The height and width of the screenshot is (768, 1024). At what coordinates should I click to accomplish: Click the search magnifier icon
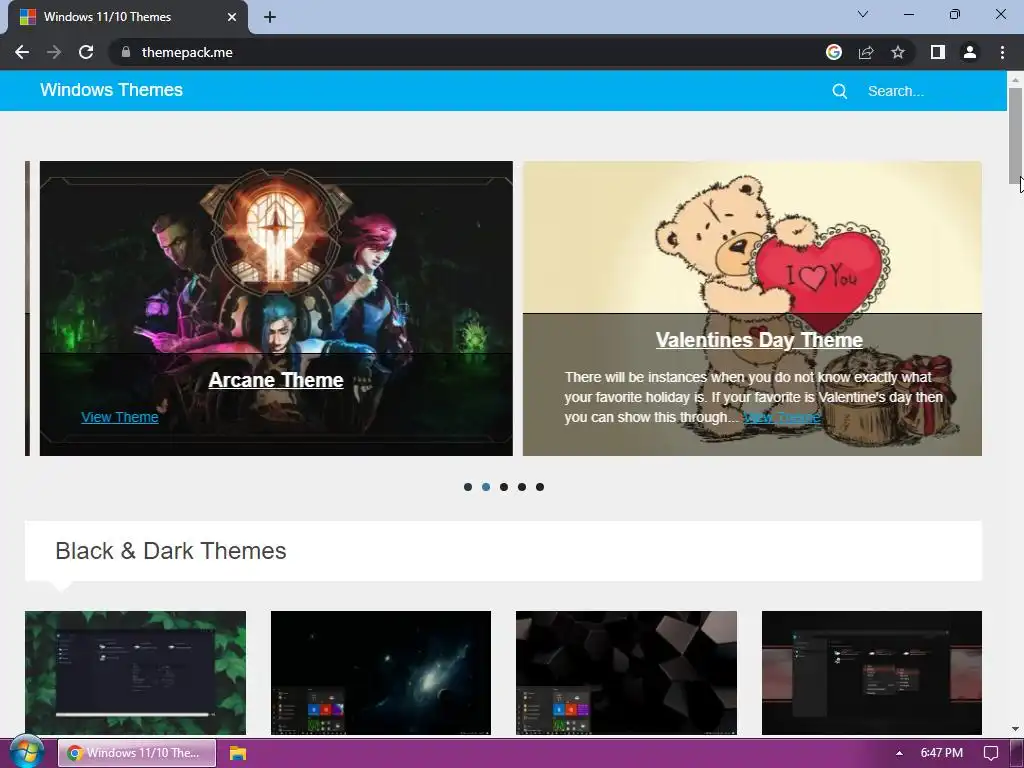[x=840, y=91]
